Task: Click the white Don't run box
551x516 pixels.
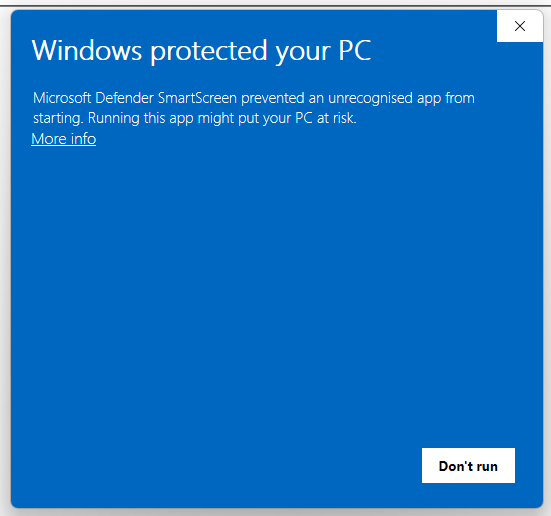Action: point(468,465)
